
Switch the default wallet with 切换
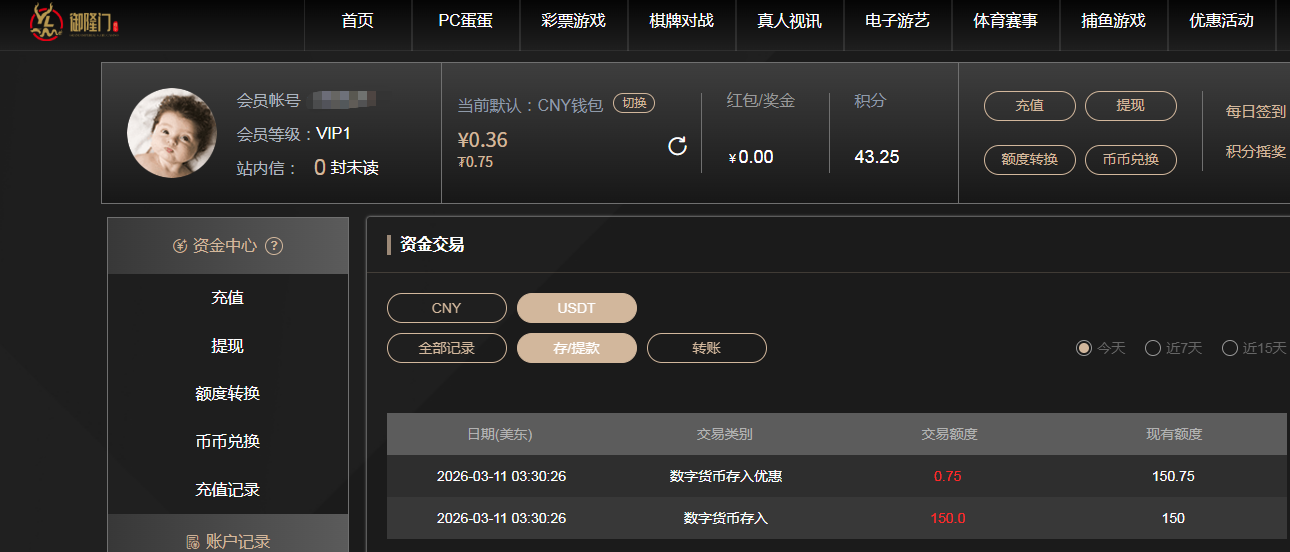pyautogui.click(x=634, y=103)
